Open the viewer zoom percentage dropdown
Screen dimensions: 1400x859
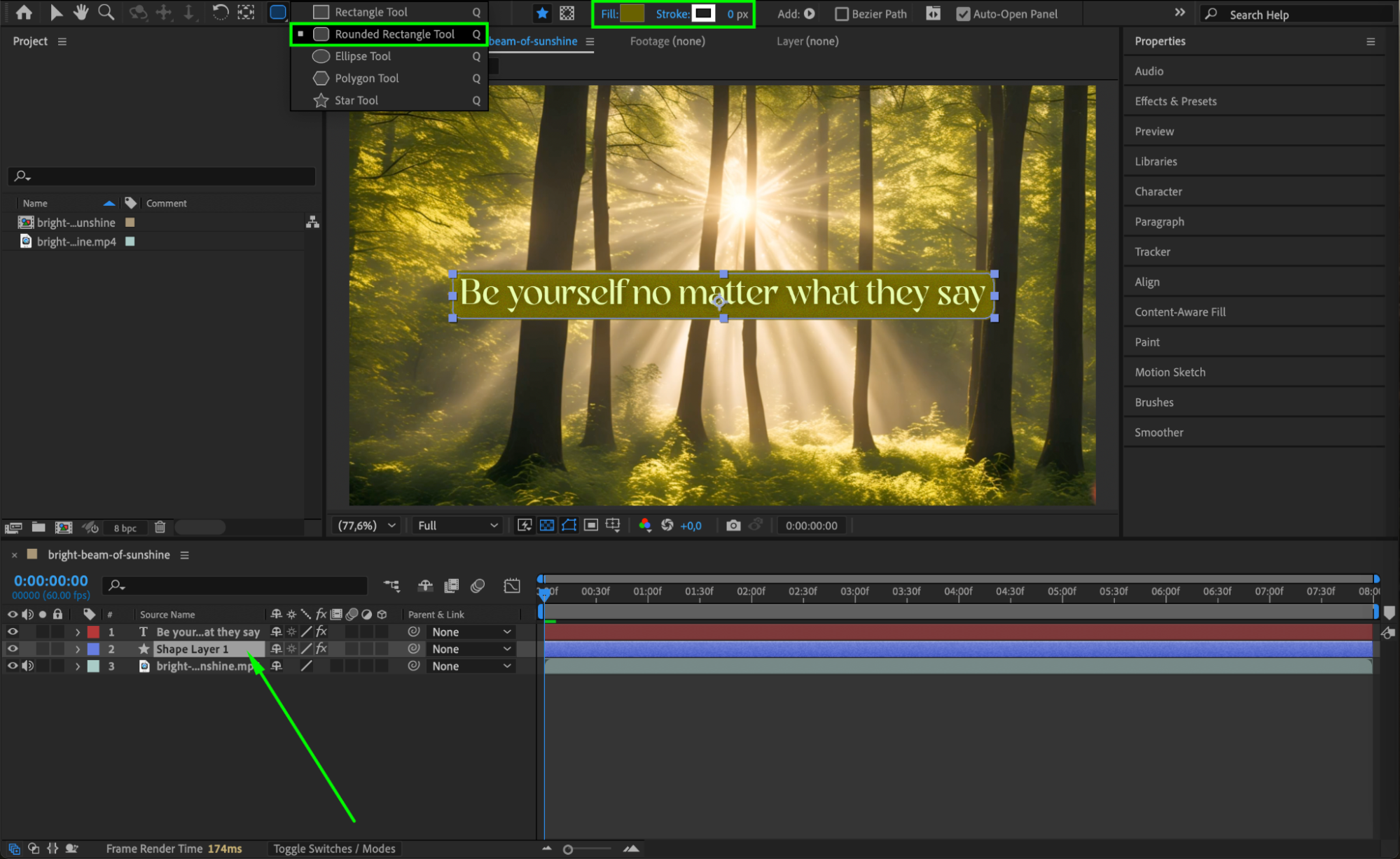366,525
